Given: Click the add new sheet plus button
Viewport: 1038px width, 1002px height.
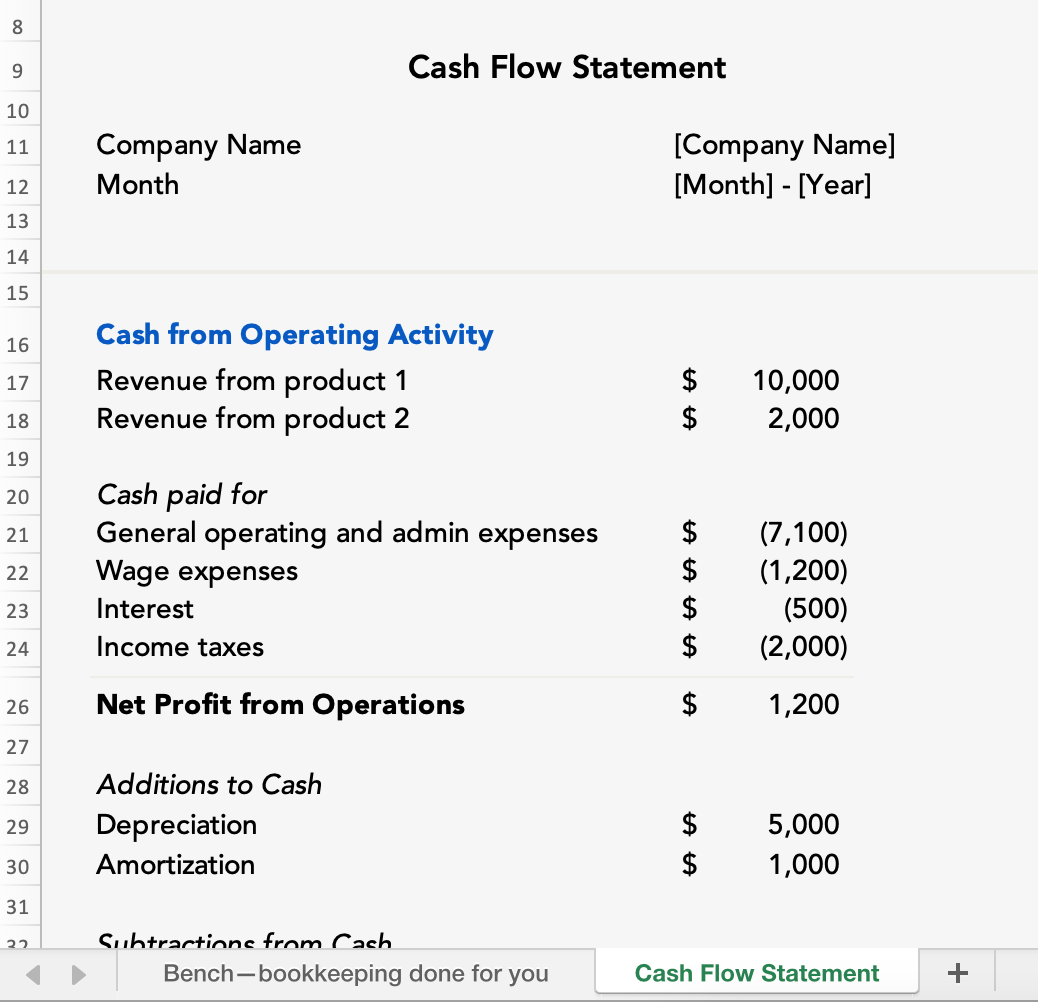Looking at the screenshot, I should coord(957,973).
